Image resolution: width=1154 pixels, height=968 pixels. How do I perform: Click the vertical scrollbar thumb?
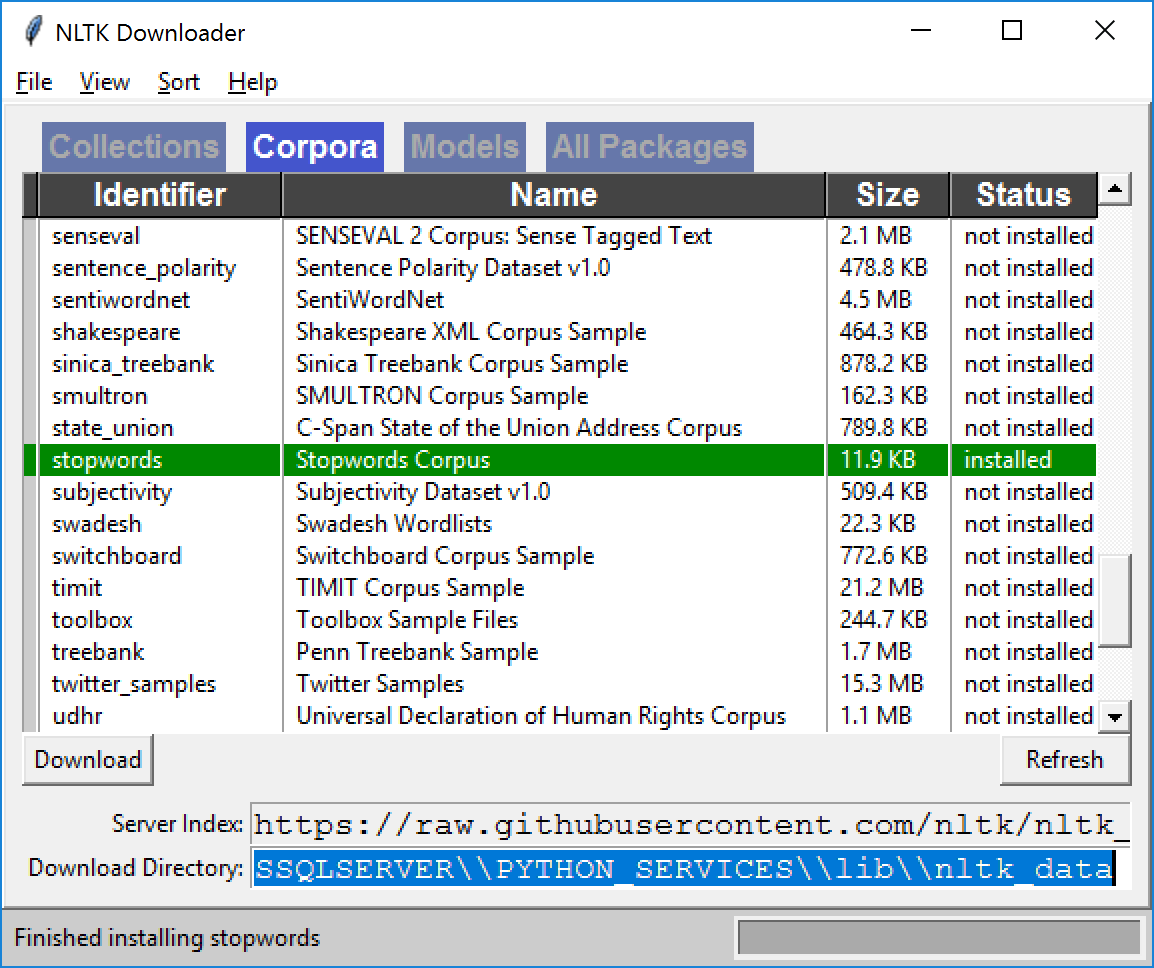1115,601
